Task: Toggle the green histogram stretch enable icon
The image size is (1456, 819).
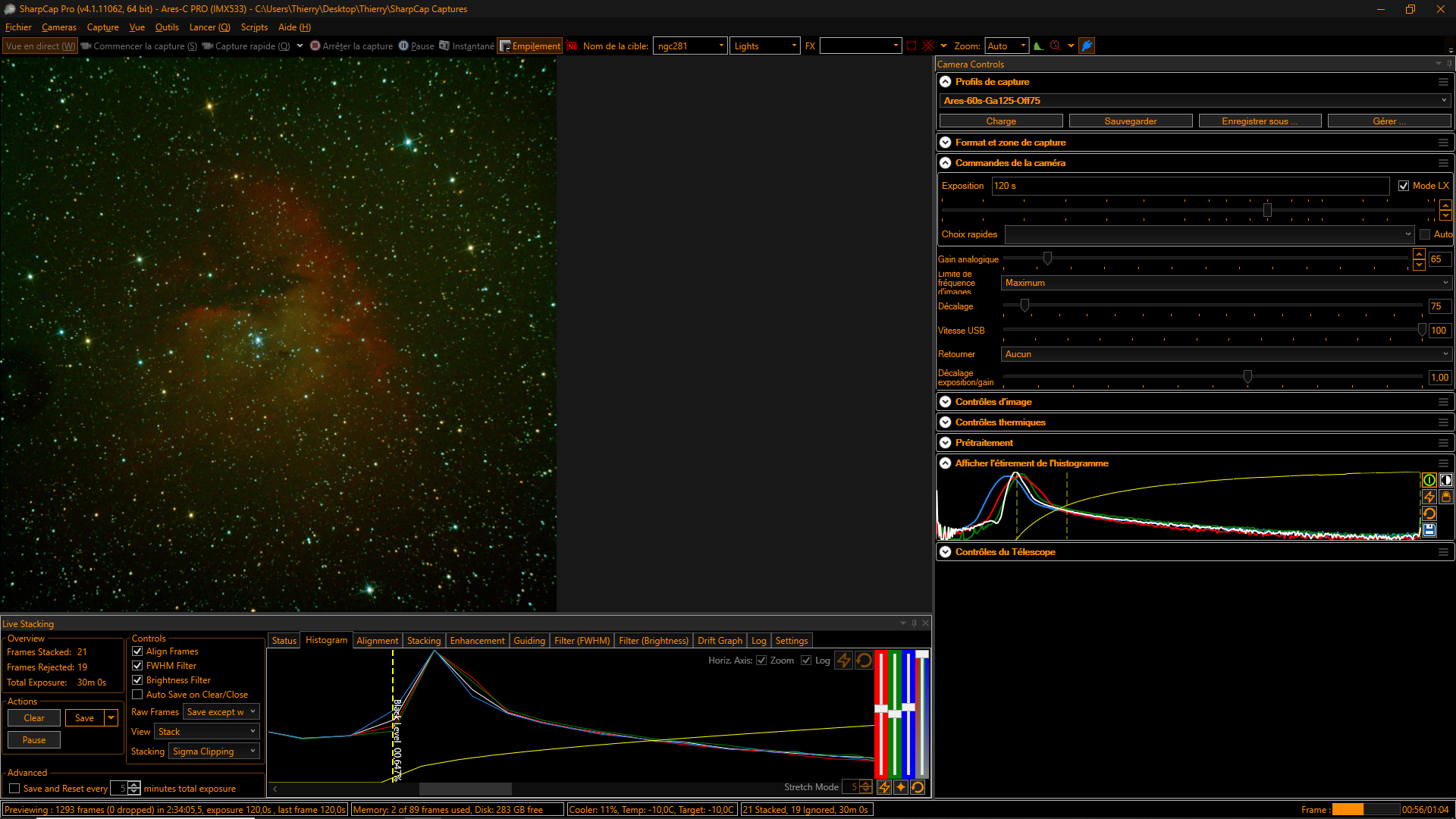Action: [x=1429, y=480]
